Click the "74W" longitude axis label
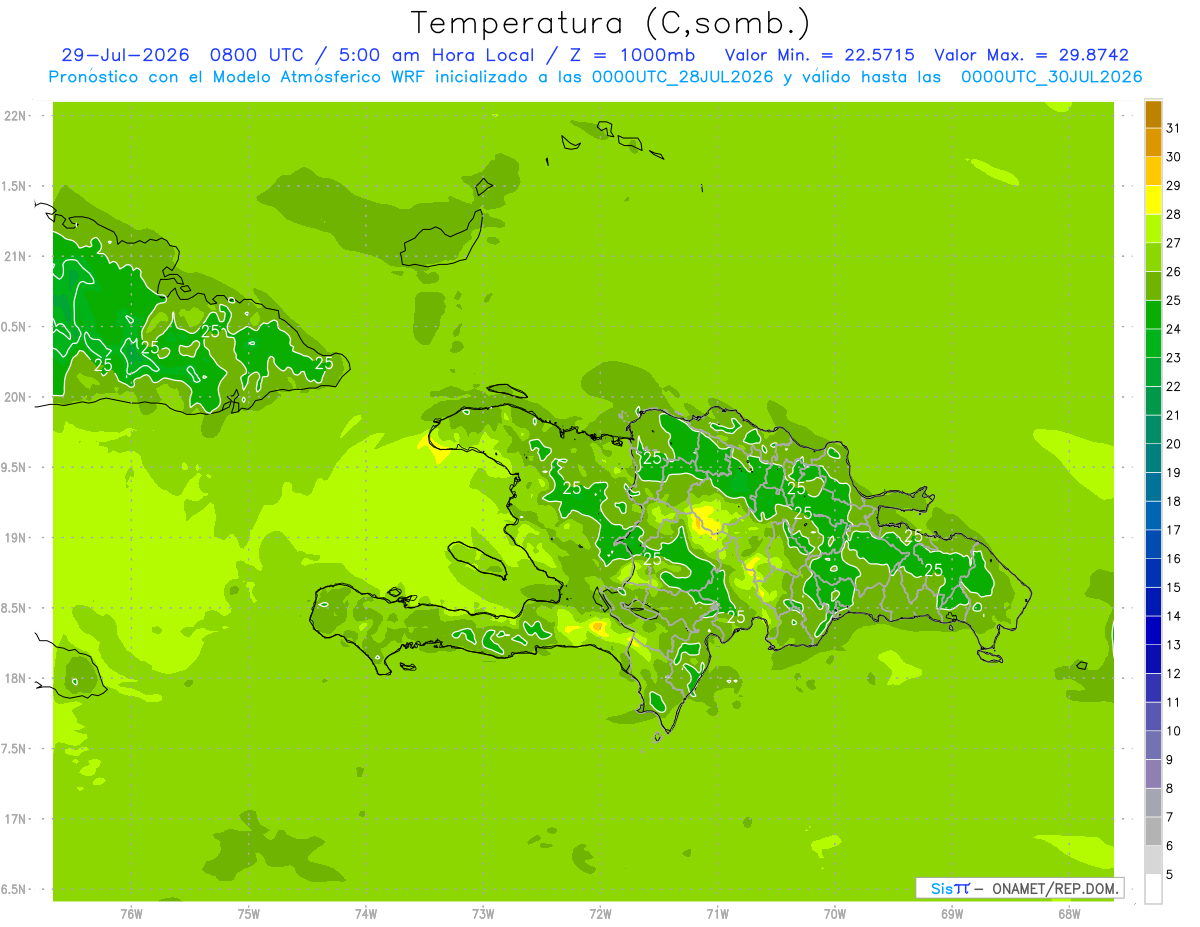The height and width of the screenshot is (927, 1200). (x=366, y=913)
